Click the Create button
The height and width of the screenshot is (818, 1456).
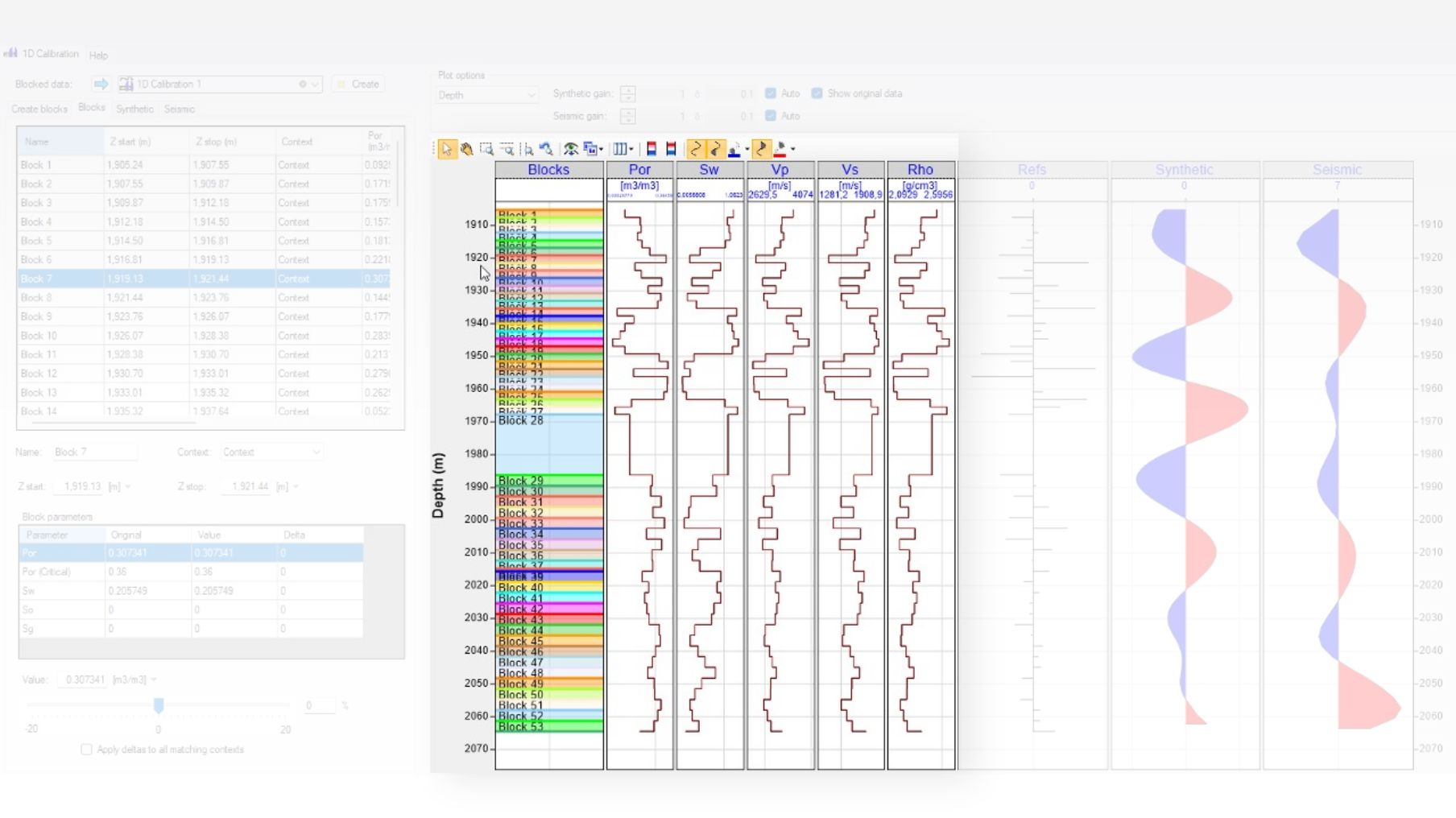click(358, 84)
